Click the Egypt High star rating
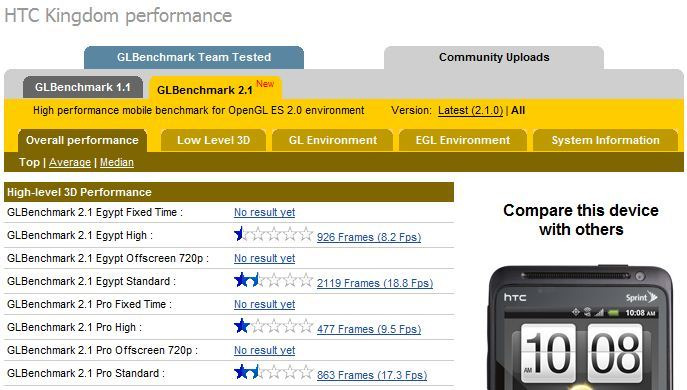Screen dimensions: 687x390 [x=273, y=234]
